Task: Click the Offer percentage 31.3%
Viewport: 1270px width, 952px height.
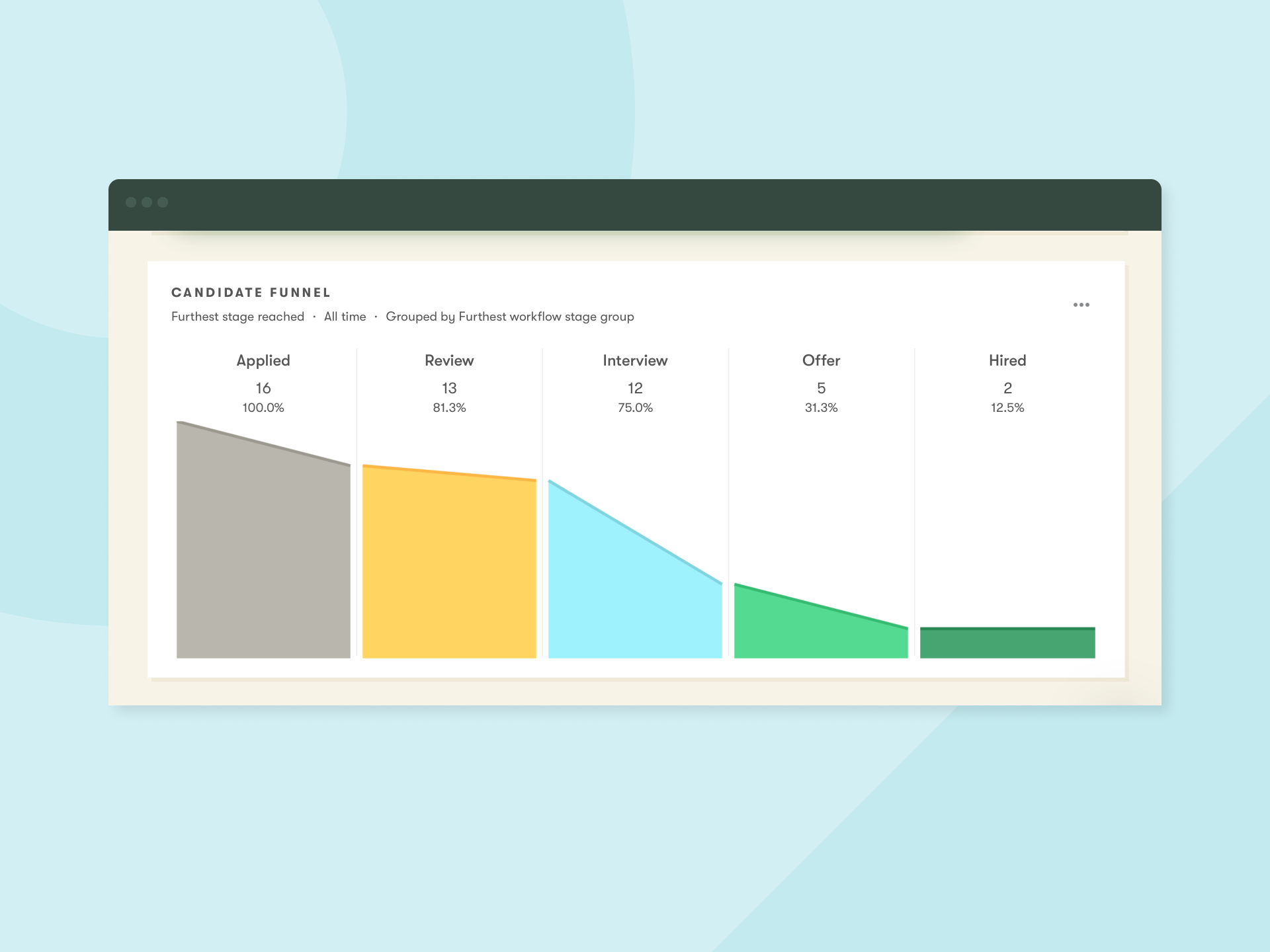Action: (x=821, y=408)
